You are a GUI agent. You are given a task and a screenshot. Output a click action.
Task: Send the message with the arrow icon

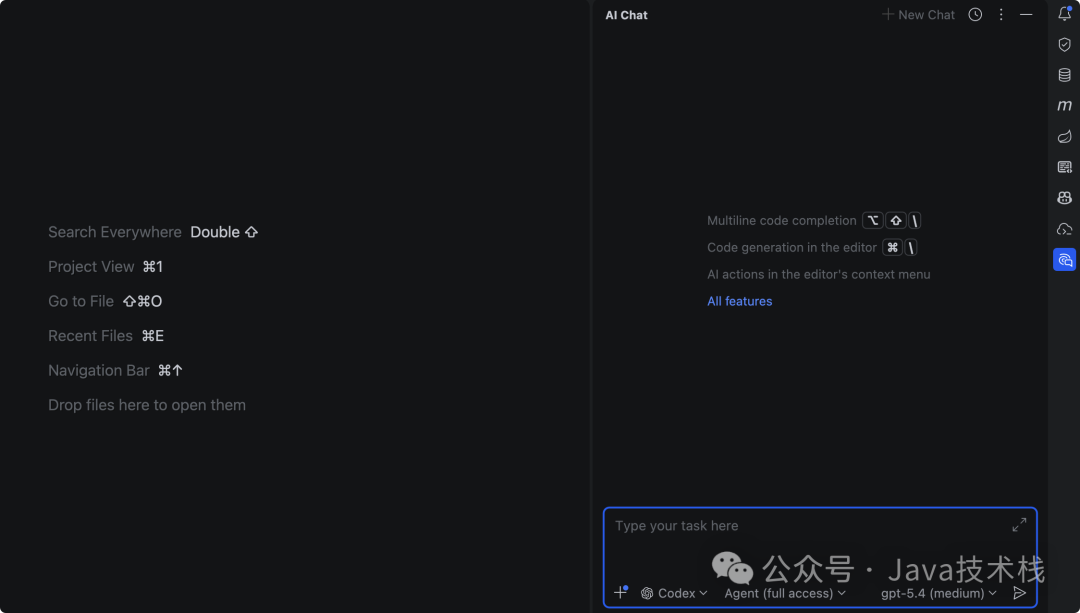click(1020, 592)
